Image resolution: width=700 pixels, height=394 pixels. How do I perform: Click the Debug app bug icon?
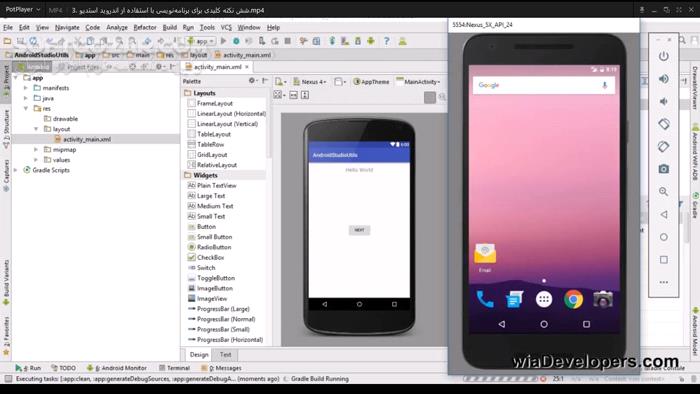point(236,41)
